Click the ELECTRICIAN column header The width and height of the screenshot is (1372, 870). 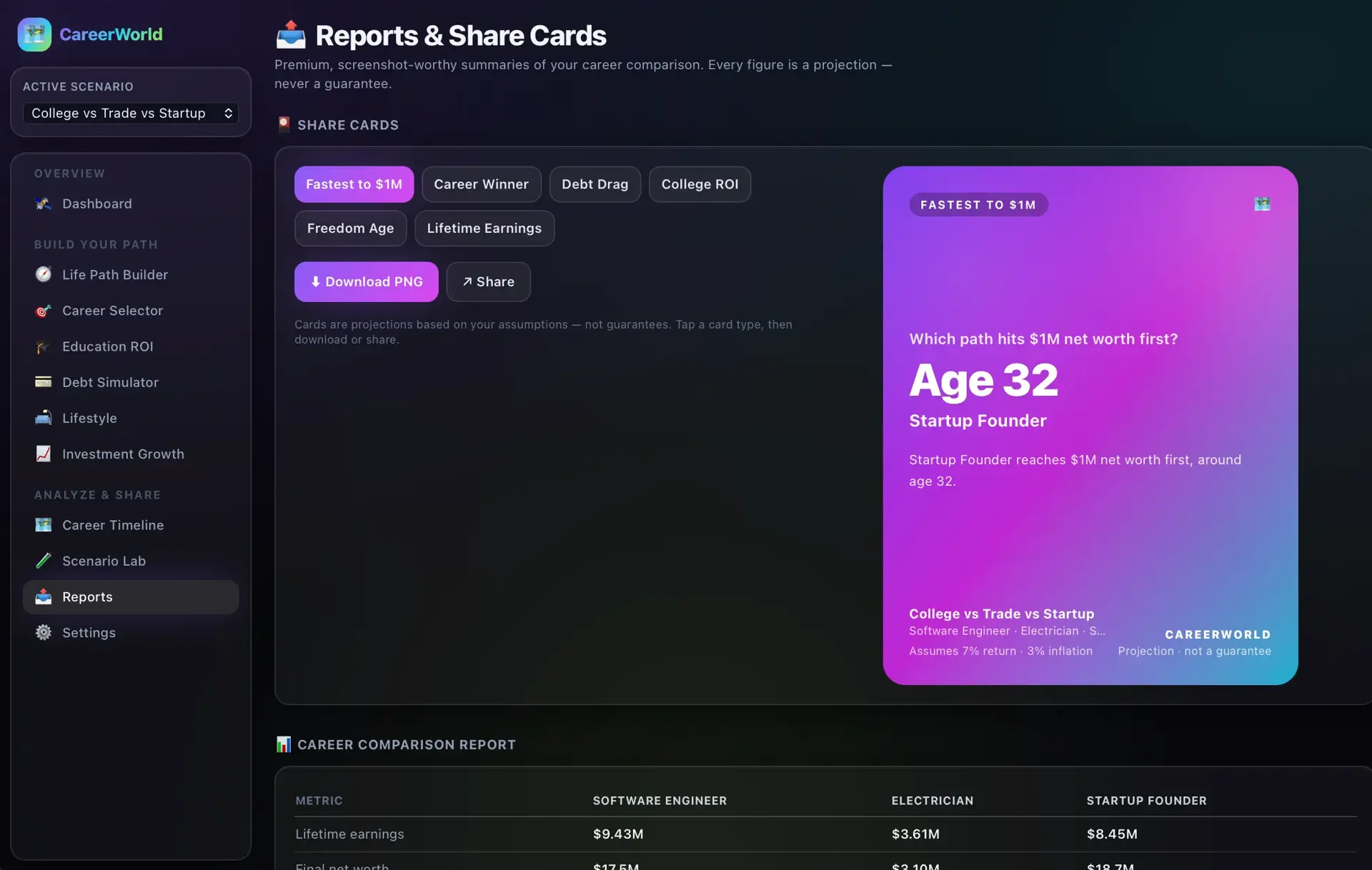[x=932, y=801]
